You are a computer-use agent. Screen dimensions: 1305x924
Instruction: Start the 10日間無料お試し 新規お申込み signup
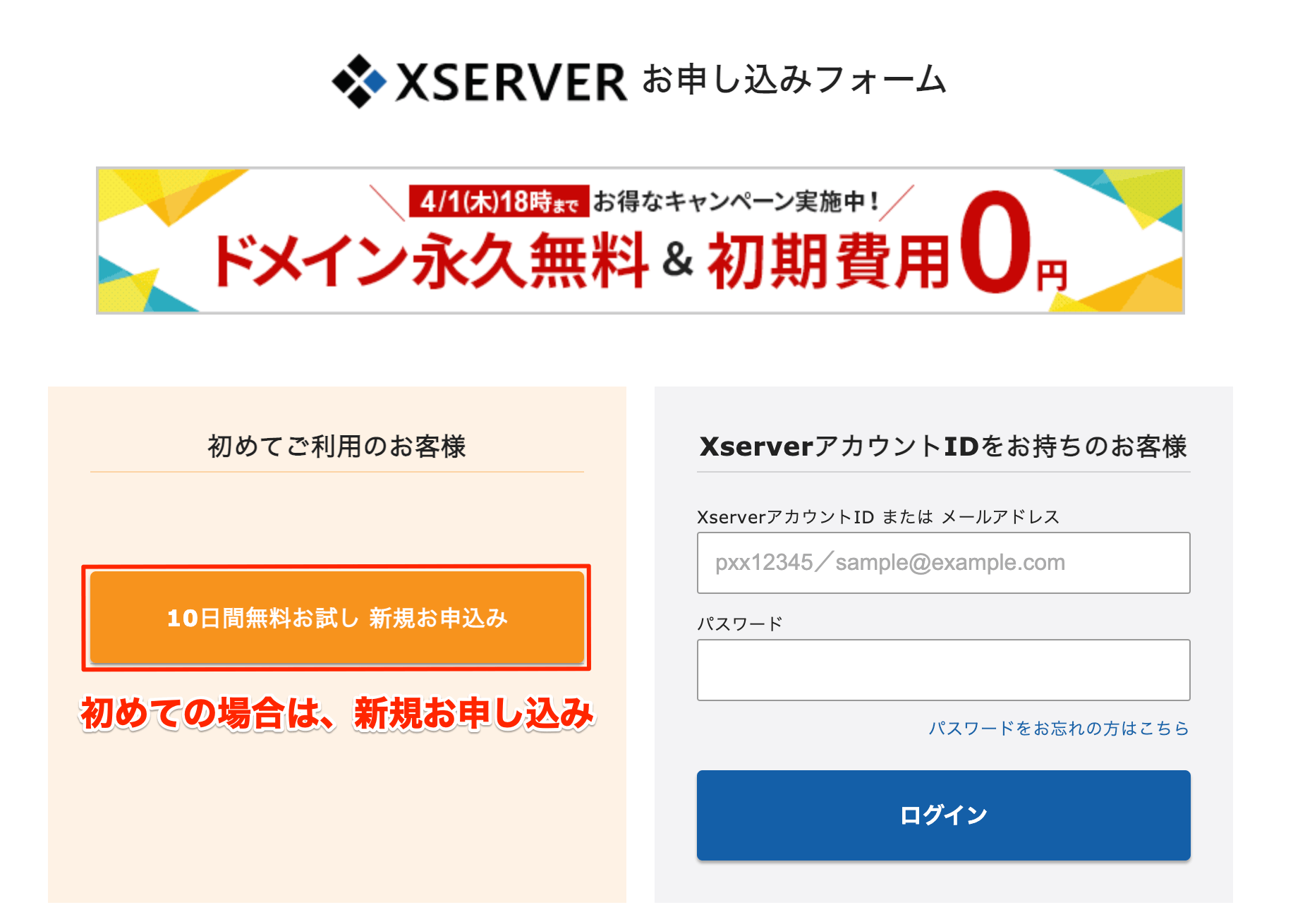(337, 617)
